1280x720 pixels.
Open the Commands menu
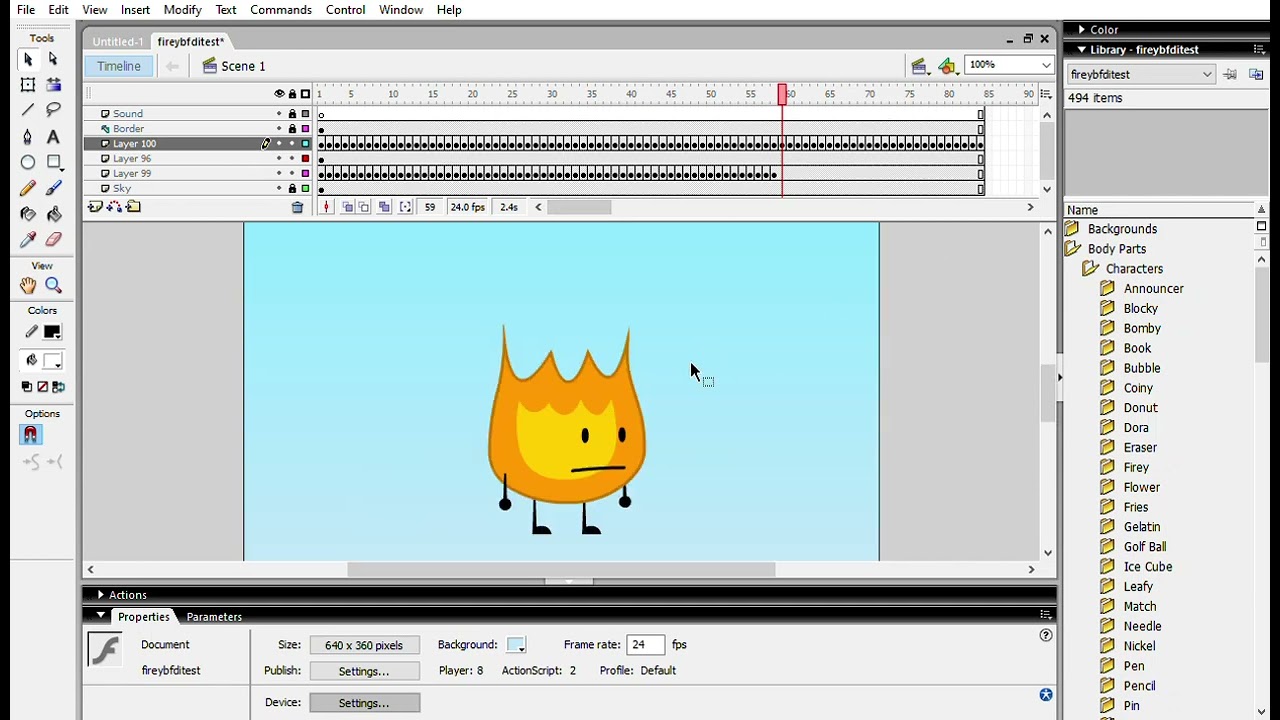click(x=281, y=10)
